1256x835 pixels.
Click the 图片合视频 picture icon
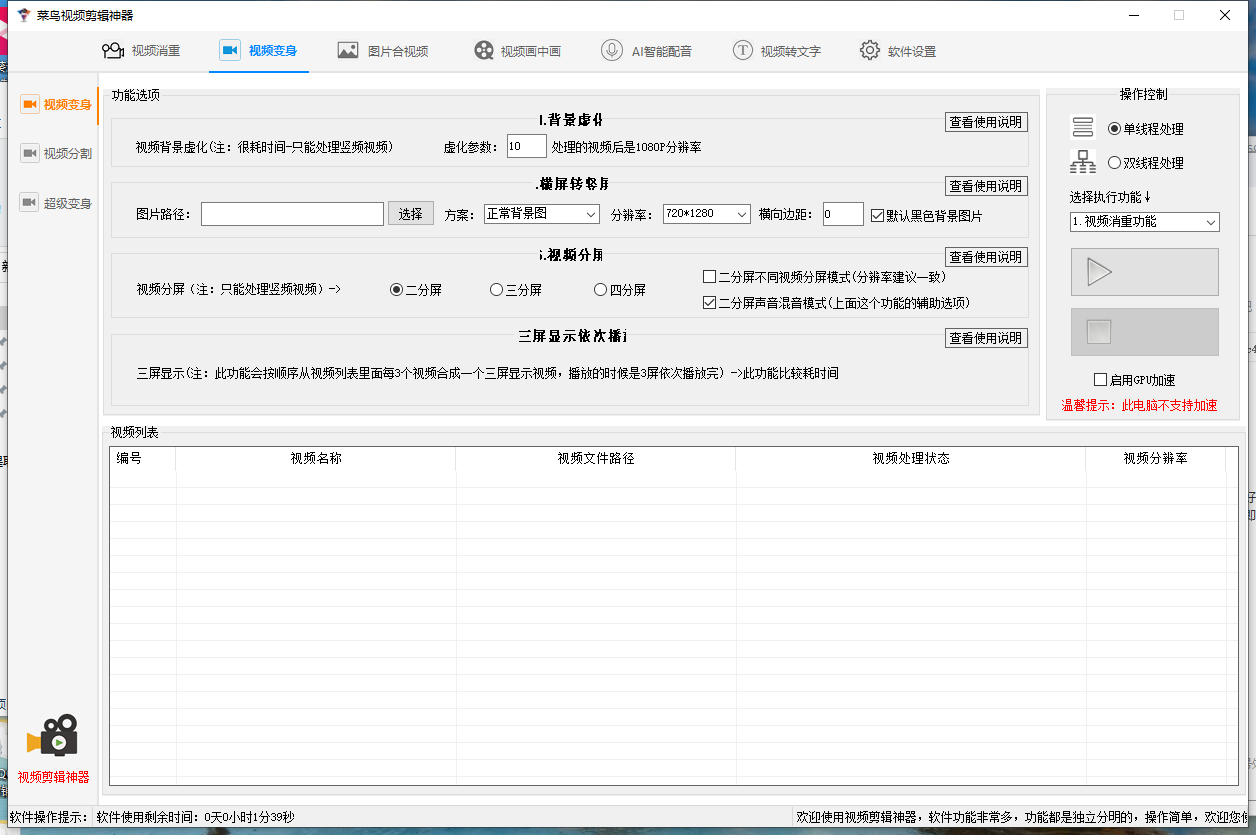(348, 51)
